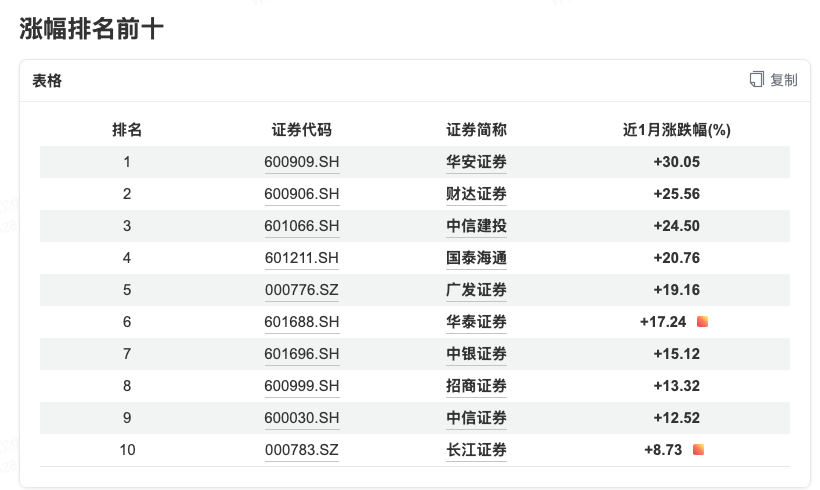
Task: Open the 中银证券 stock name link
Action: point(476,354)
